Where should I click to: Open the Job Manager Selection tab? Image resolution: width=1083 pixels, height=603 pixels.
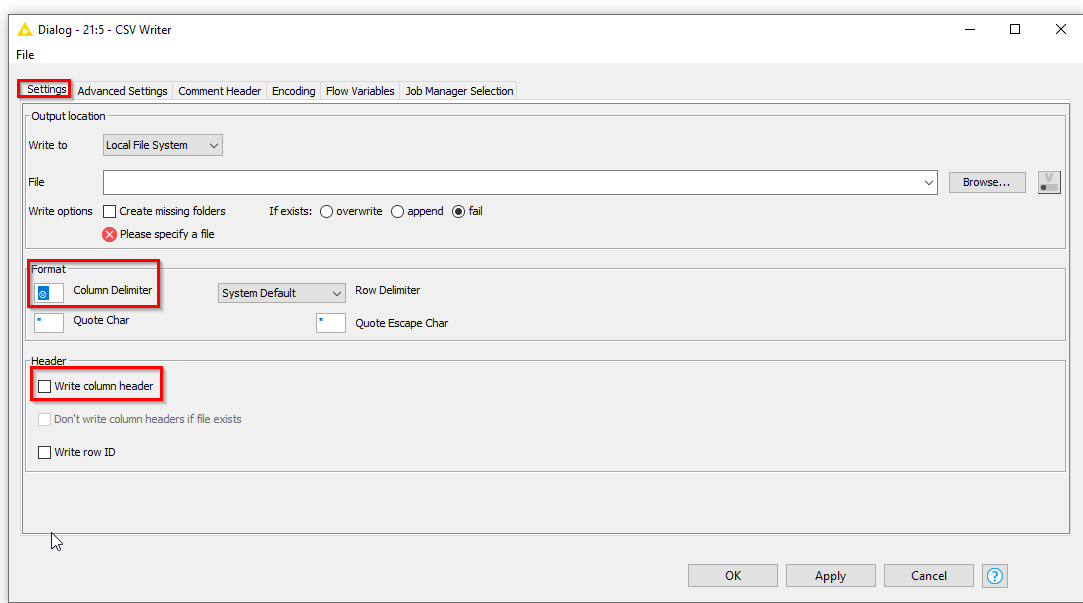pyautogui.click(x=459, y=90)
